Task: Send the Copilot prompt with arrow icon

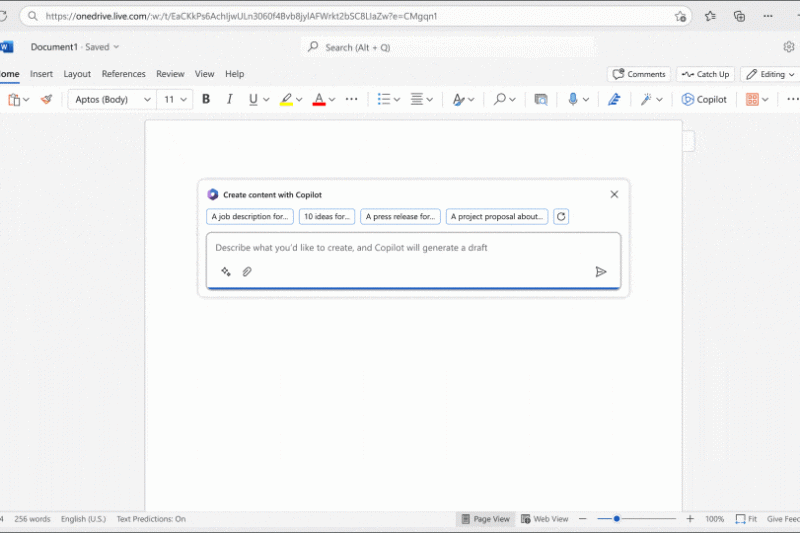Action: click(601, 271)
